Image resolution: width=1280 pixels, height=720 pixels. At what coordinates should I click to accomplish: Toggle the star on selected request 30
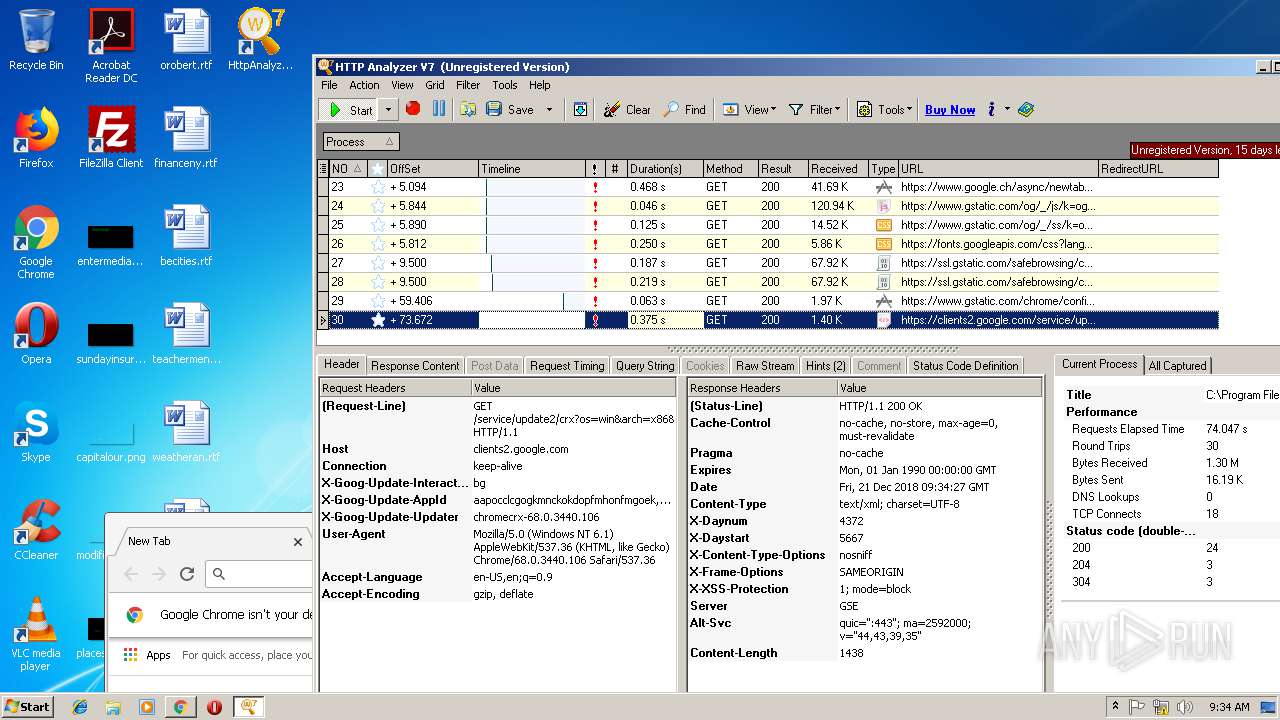378,320
